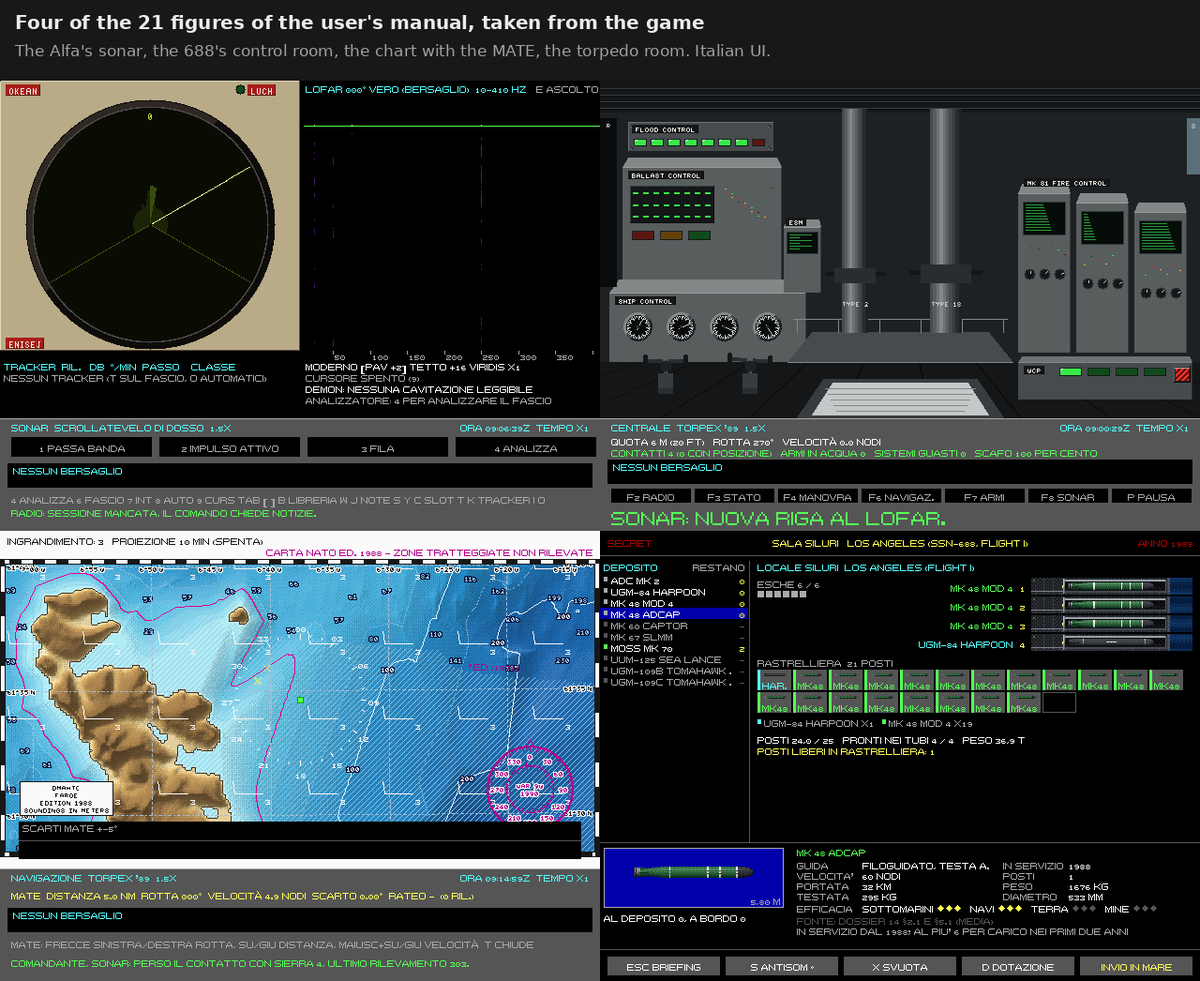This screenshot has height=981, width=1200.
Task: Click the HAR. slot in the rack
Action: pyautogui.click(x=774, y=681)
